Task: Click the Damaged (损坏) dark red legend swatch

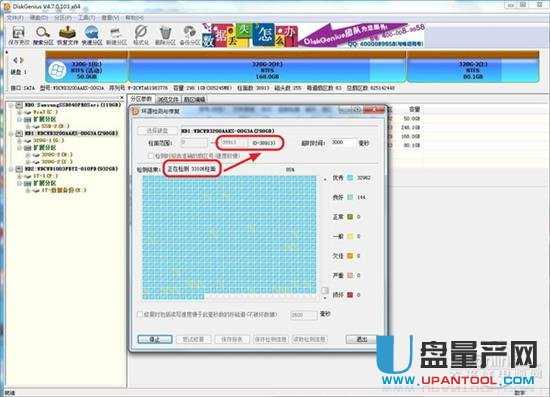Action: [x=350, y=295]
